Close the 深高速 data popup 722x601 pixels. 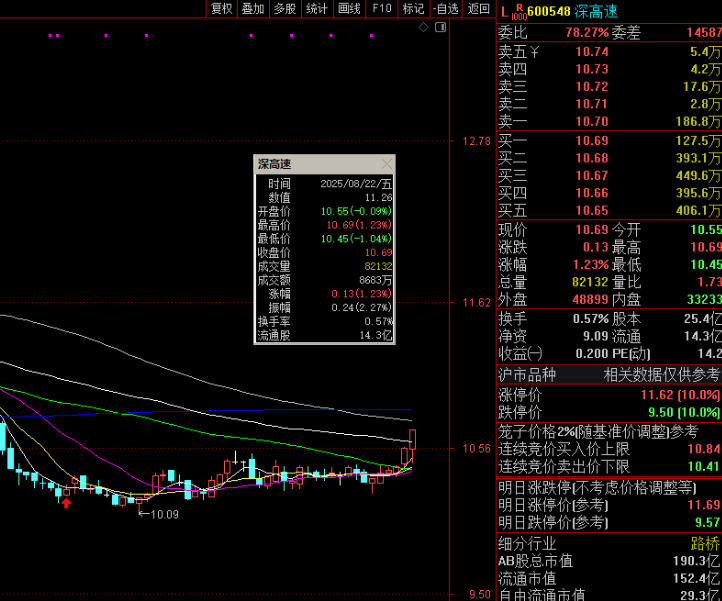point(387,164)
